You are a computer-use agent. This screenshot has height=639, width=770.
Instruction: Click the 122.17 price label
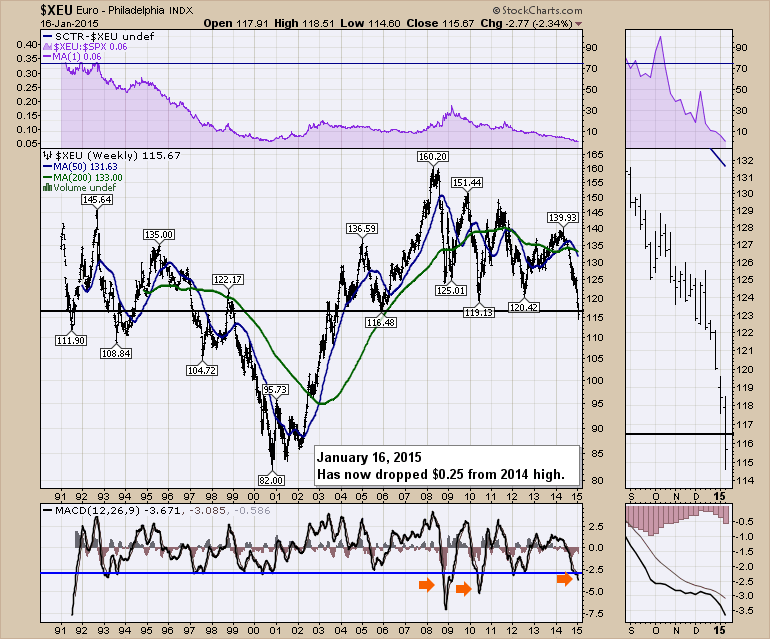(227, 279)
